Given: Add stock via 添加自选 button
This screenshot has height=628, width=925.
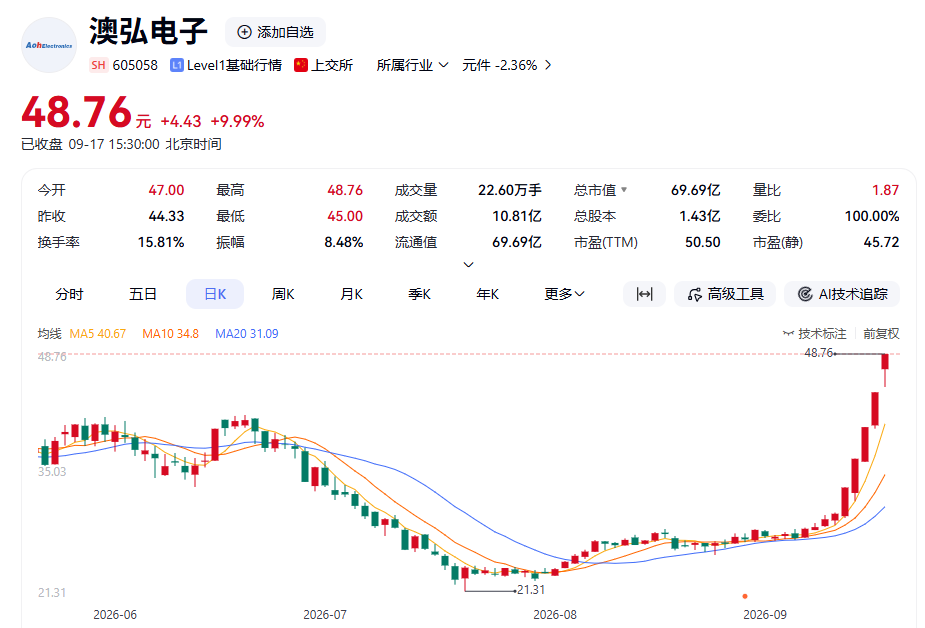Looking at the screenshot, I should pos(275,32).
